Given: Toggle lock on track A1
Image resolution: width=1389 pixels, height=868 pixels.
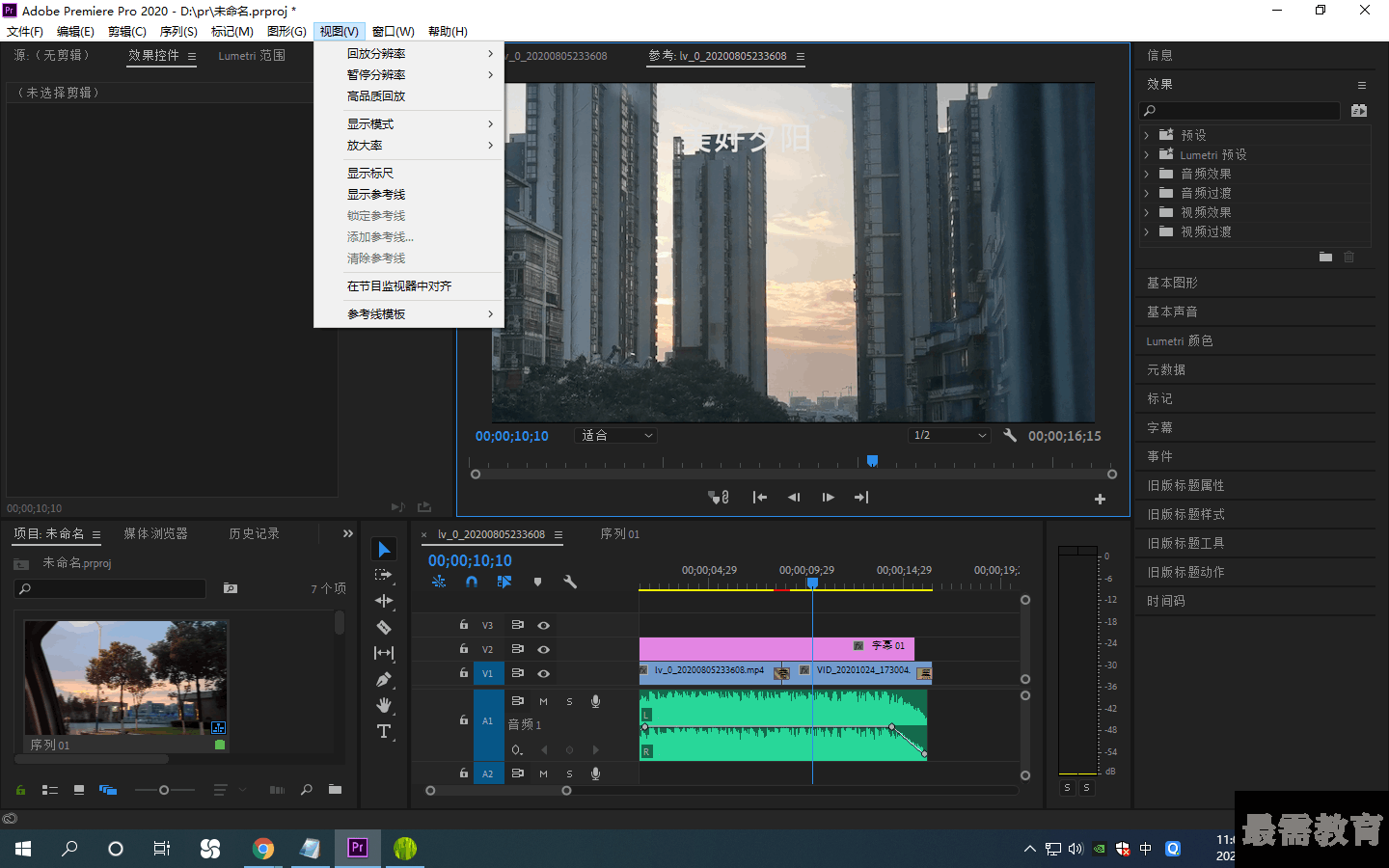Looking at the screenshot, I should [464, 719].
